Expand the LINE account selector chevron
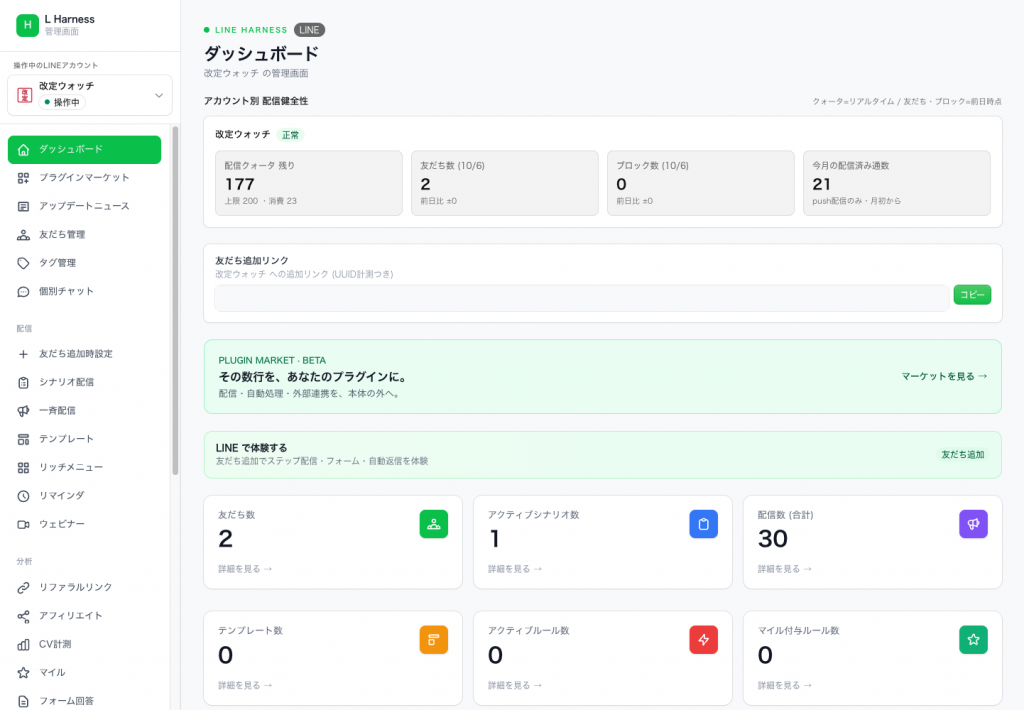This screenshot has height=710, width=1024. (x=159, y=95)
